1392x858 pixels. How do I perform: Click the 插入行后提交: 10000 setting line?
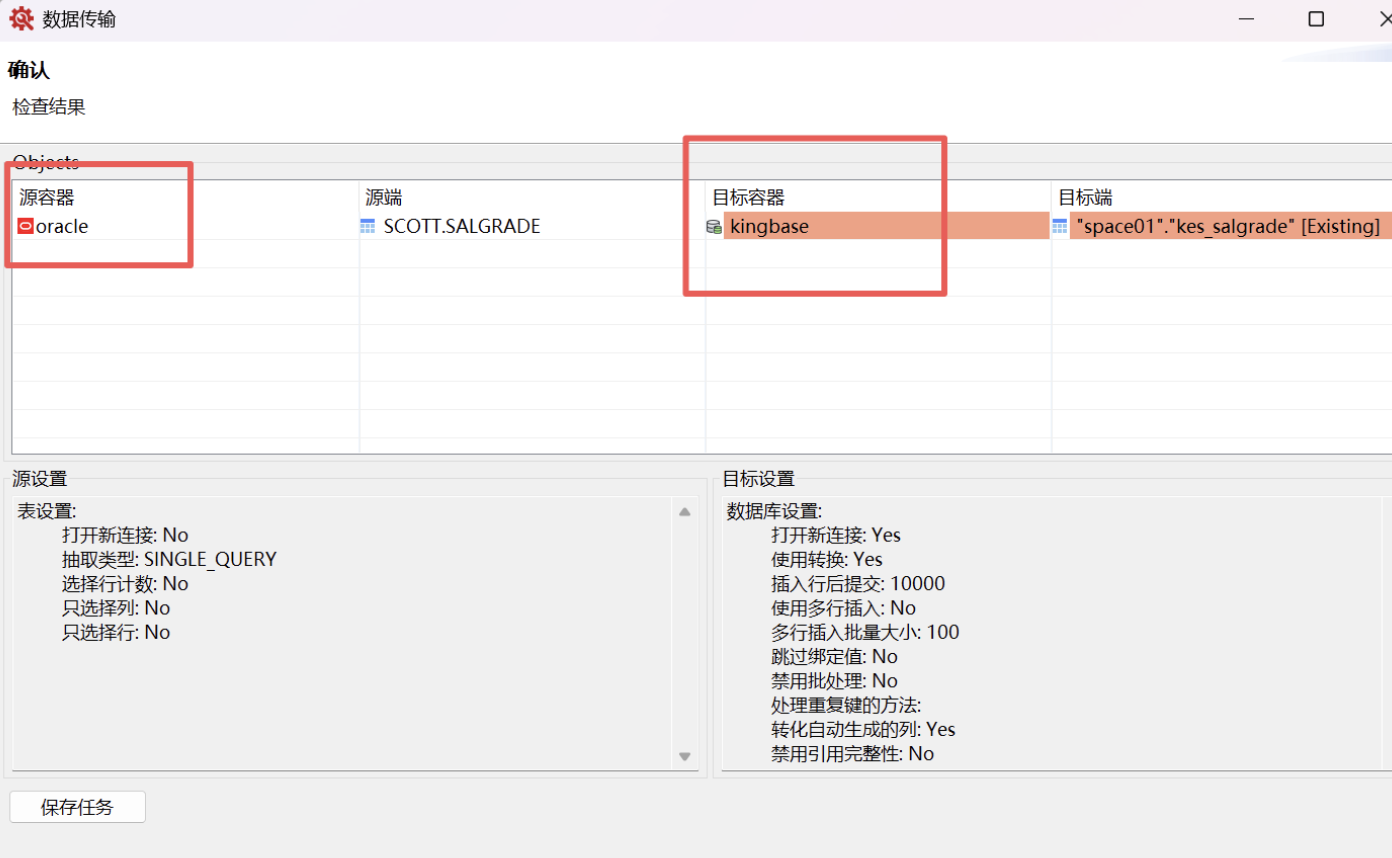click(x=857, y=583)
